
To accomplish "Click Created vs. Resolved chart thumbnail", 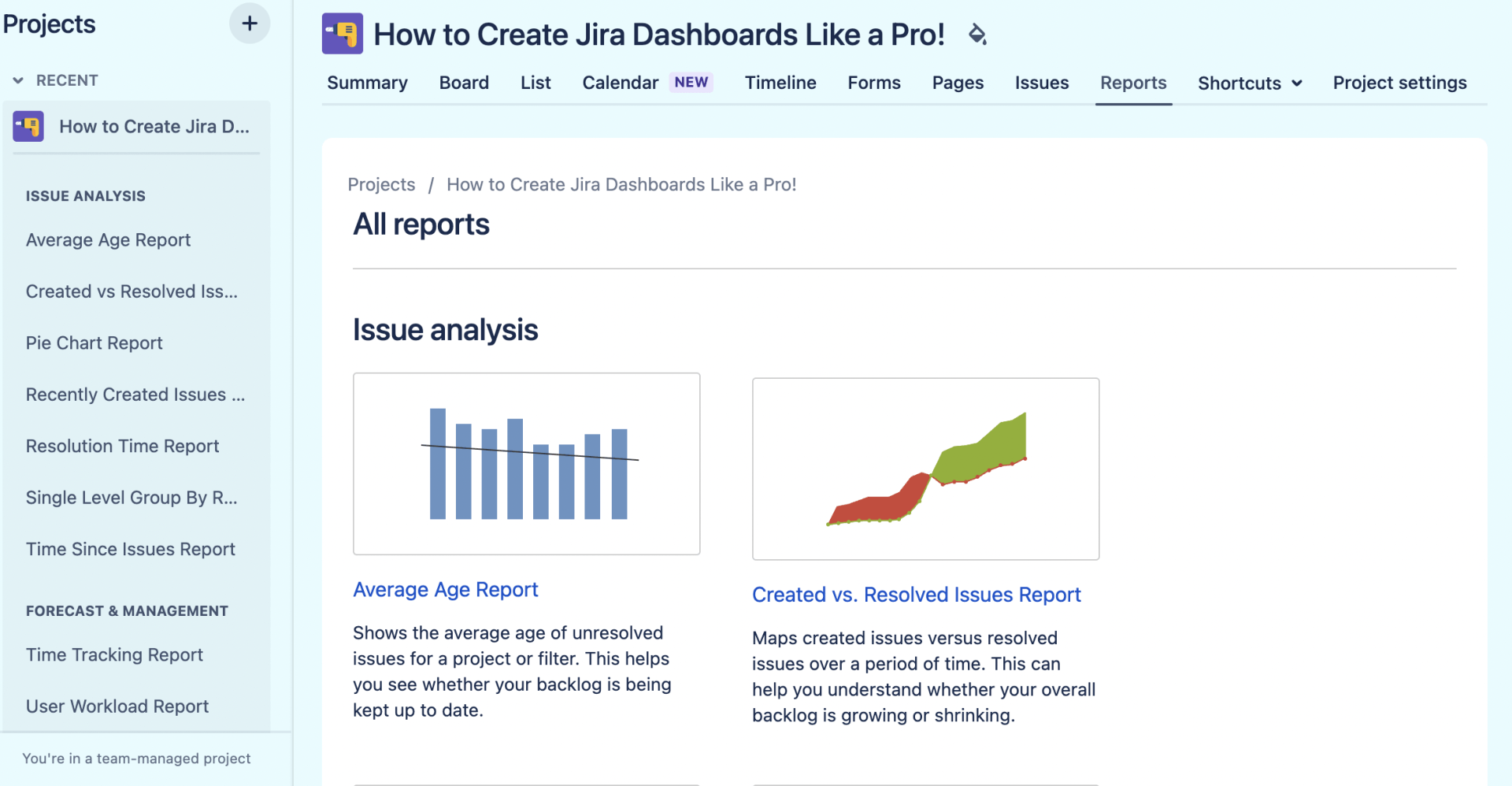I will click(x=925, y=469).
